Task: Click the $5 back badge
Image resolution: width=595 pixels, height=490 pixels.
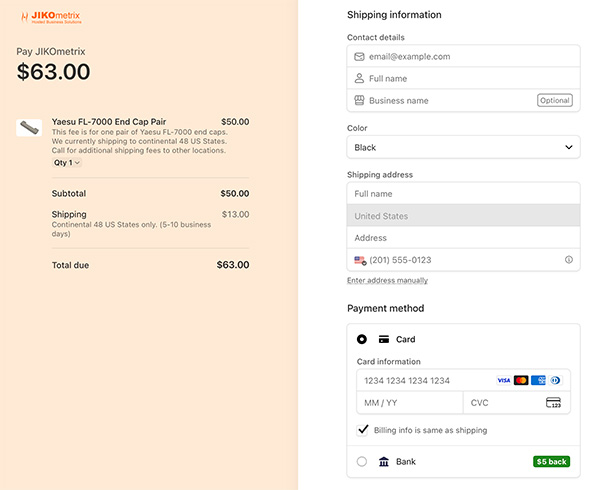Action: pyautogui.click(x=551, y=462)
